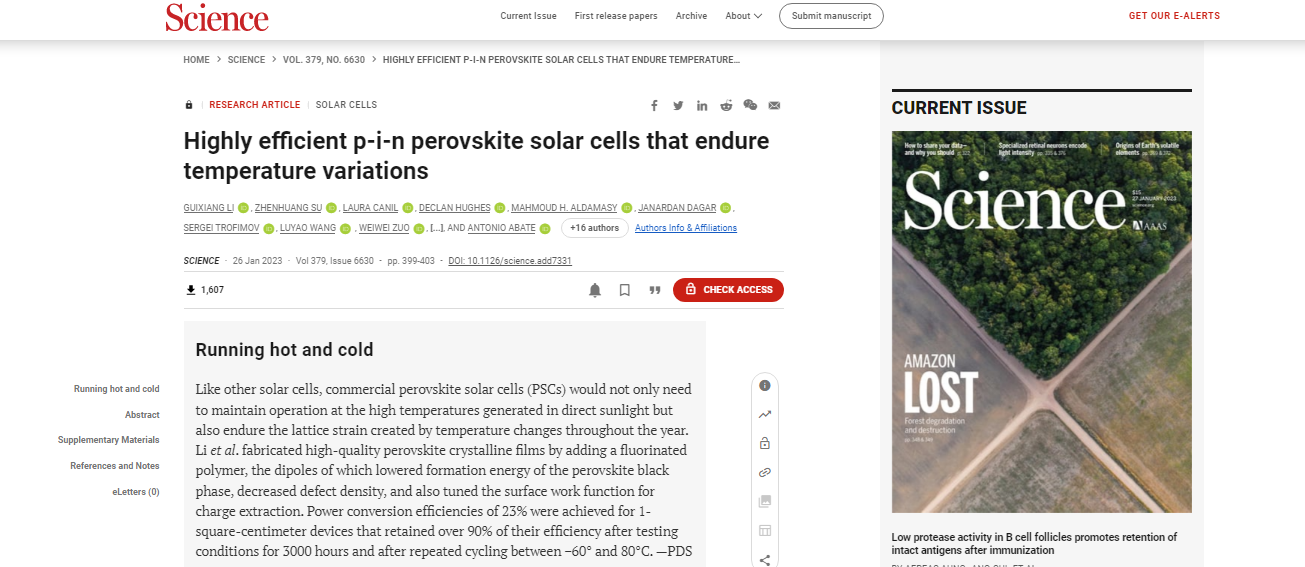Open the DOI link 10.1126/science.add7331
Image resolution: width=1305 pixels, height=567 pixels.
point(510,261)
